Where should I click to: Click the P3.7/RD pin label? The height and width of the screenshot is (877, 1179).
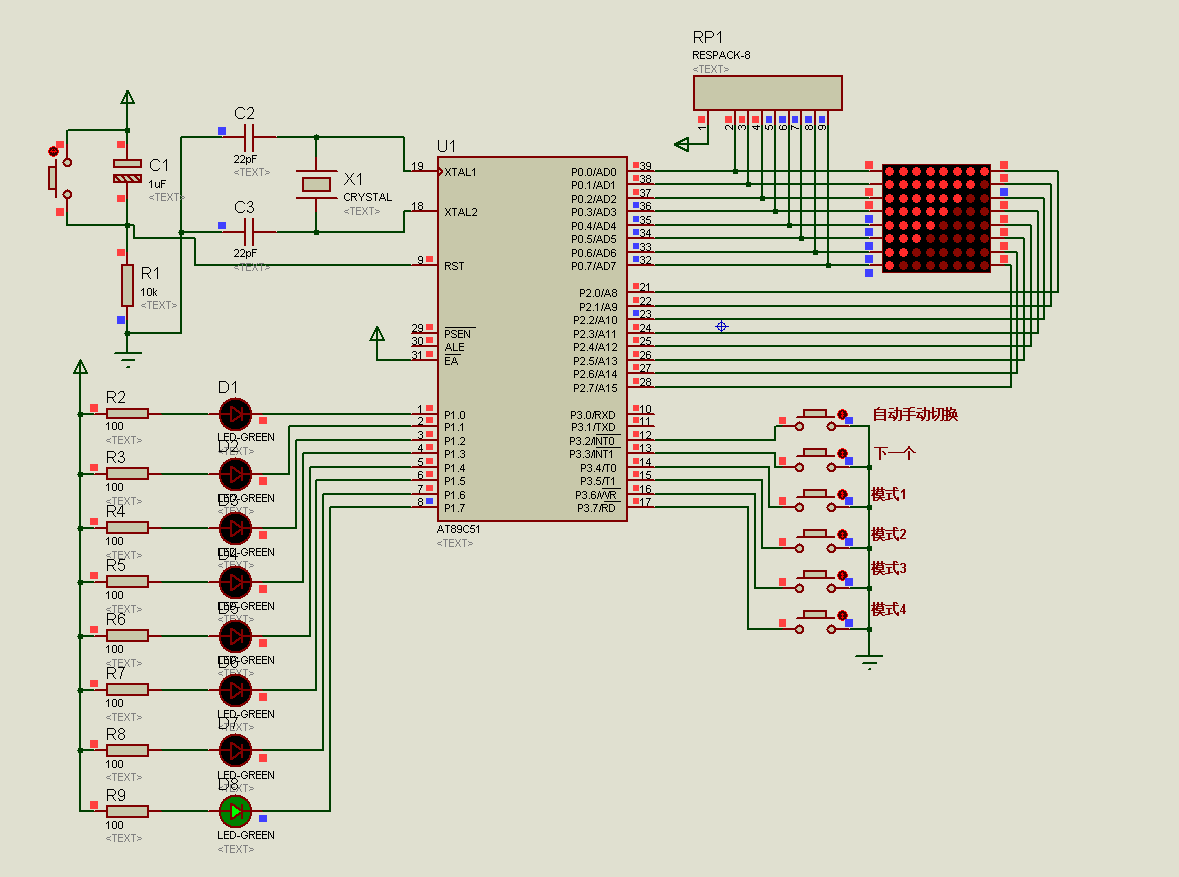(596, 508)
